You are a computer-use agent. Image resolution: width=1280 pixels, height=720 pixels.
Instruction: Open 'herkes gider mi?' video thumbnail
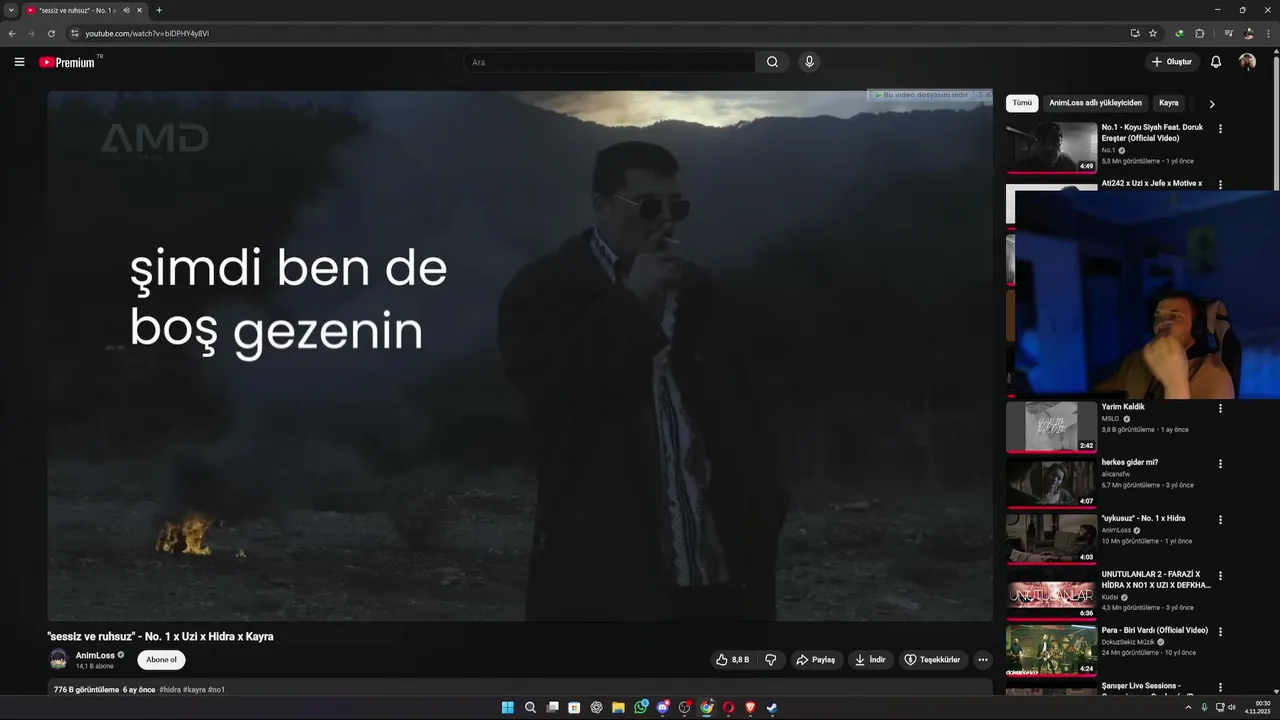pyautogui.click(x=1051, y=483)
